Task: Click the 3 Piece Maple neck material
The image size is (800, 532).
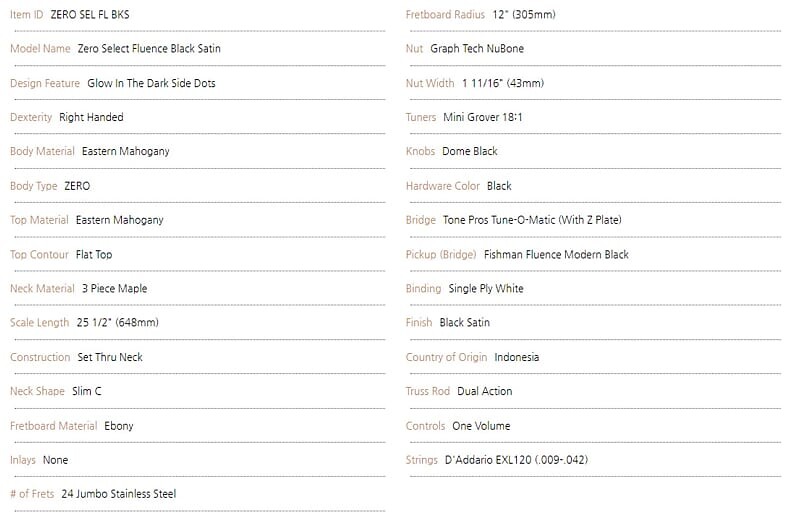Action: pos(114,288)
